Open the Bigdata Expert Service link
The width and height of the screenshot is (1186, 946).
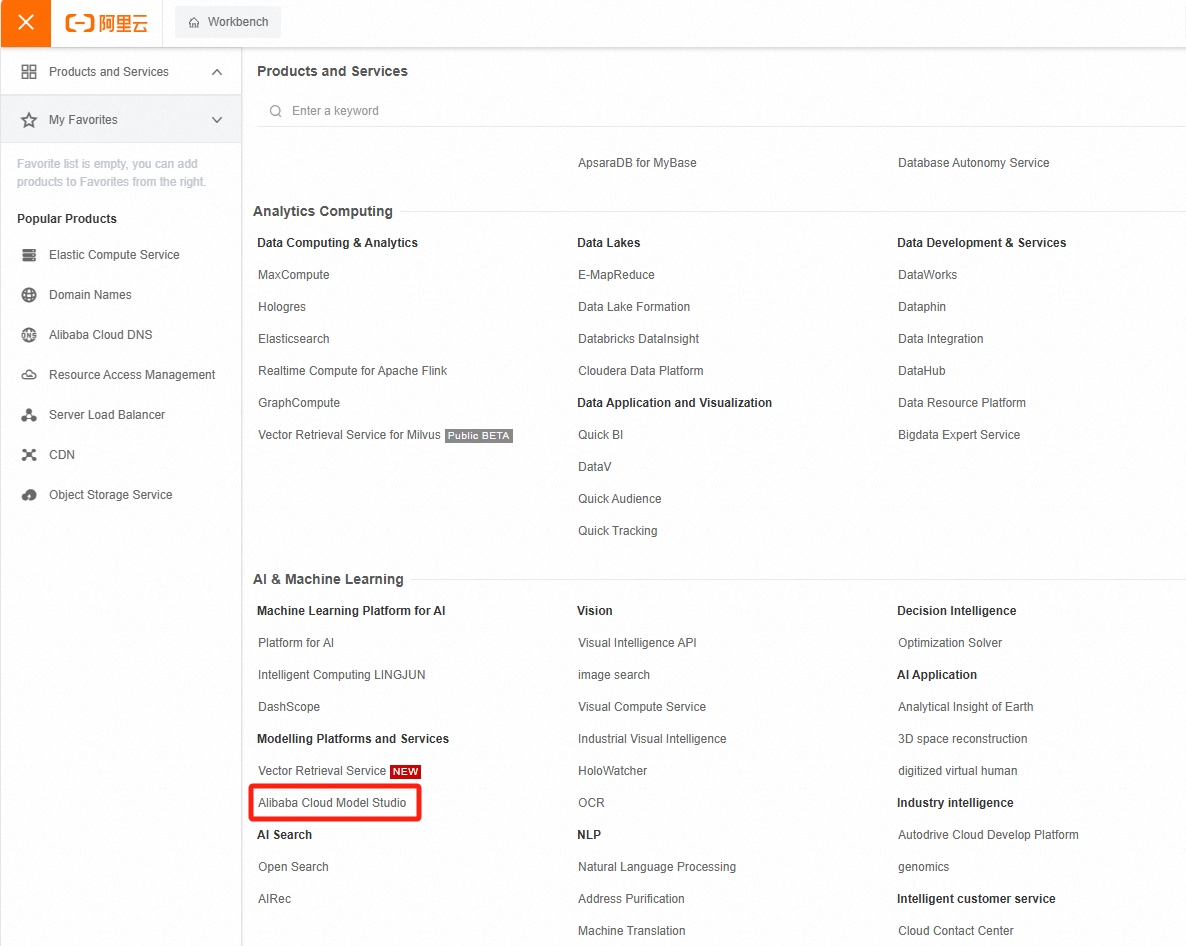click(x=958, y=435)
